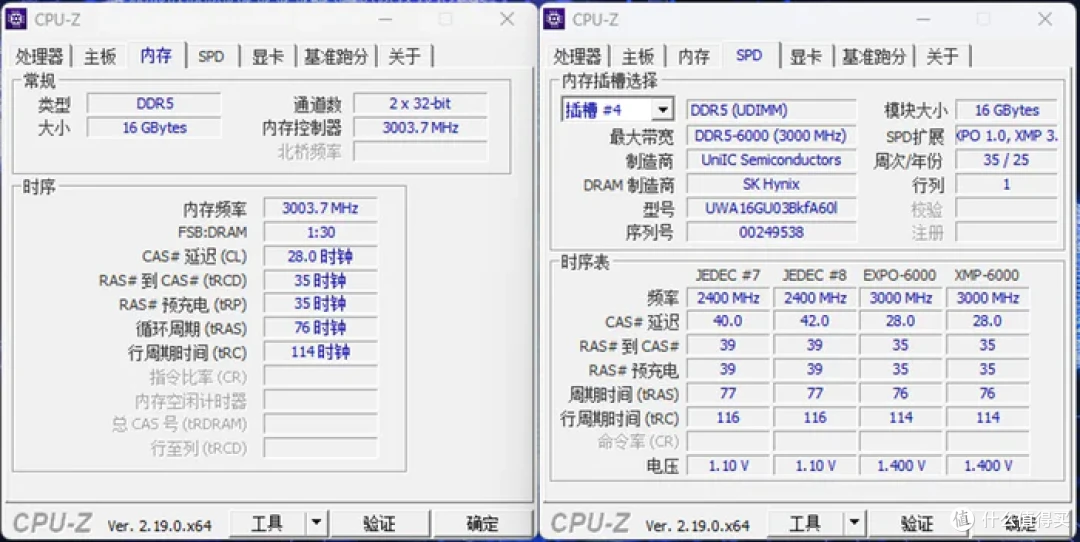Open the 主板 tab in the left window
The image size is (1080, 542).
point(100,56)
